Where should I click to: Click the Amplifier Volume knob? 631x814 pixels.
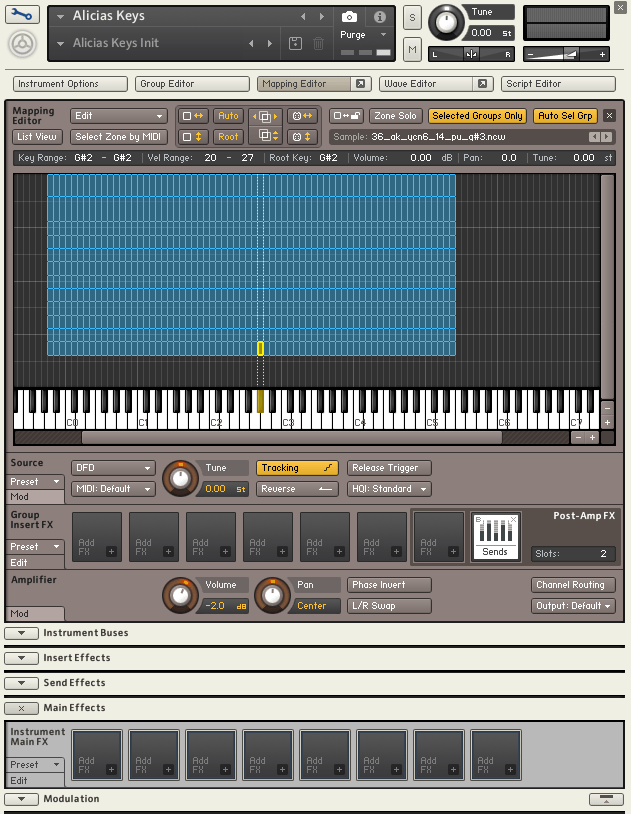(180, 595)
